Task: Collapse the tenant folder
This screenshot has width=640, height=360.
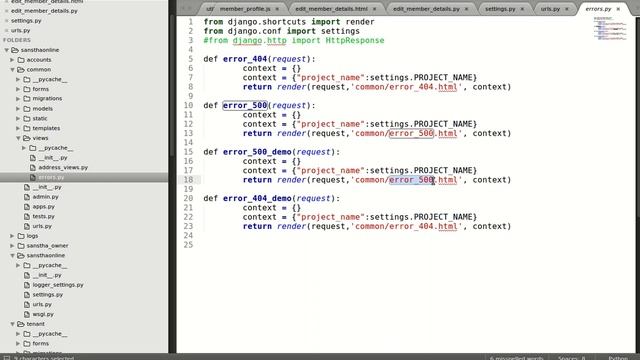Action: [x=12, y=324]
